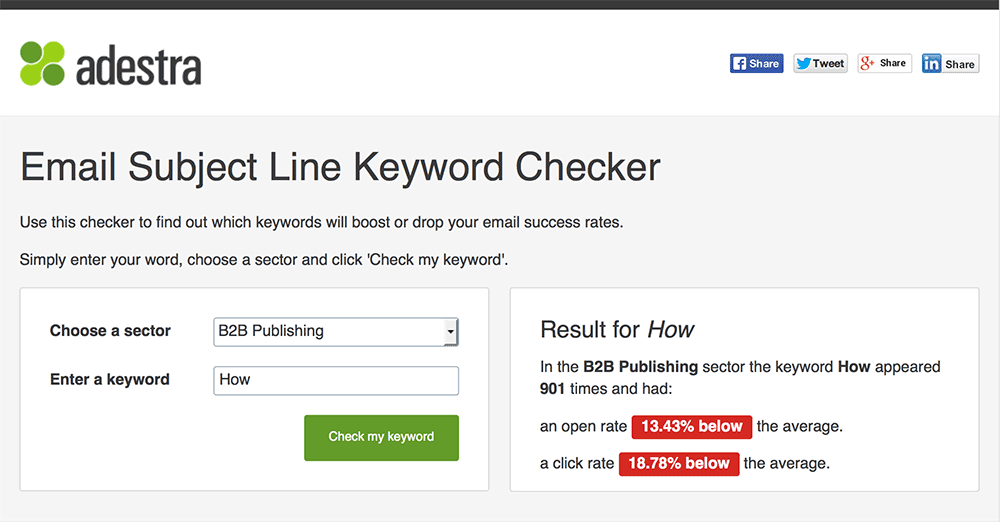Click the green adestra clover logo icon

point(42,64)
